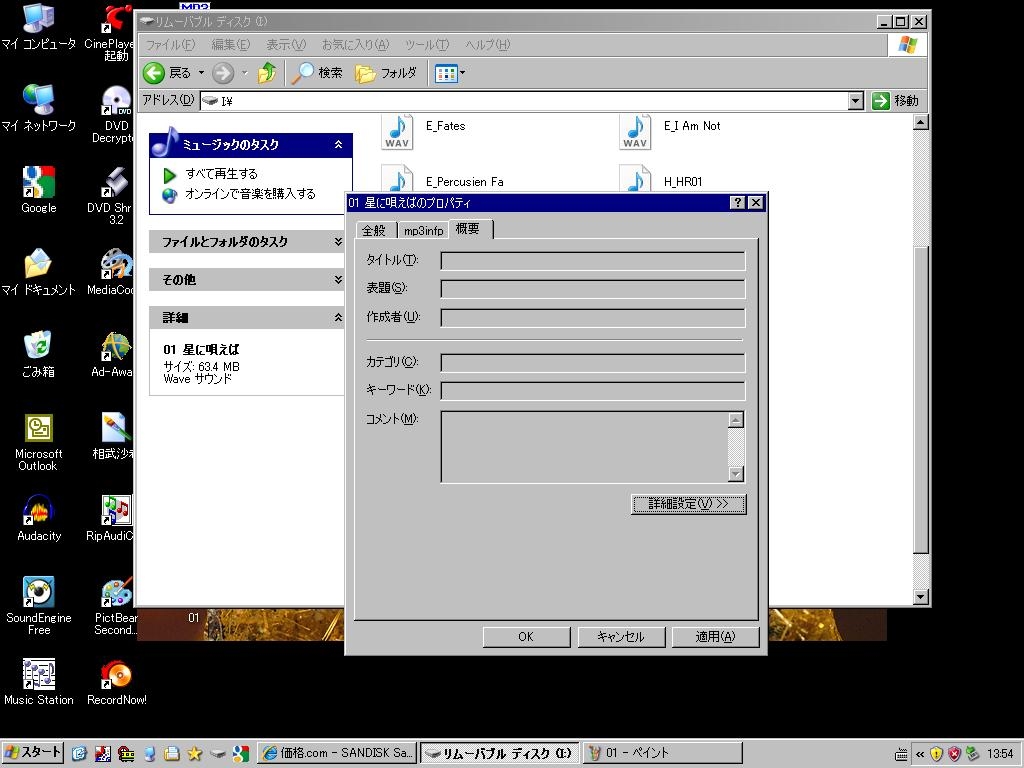
Task: Click Shop for music online (オンラインで音楽を購入する) link
Action: coord(250,194)
